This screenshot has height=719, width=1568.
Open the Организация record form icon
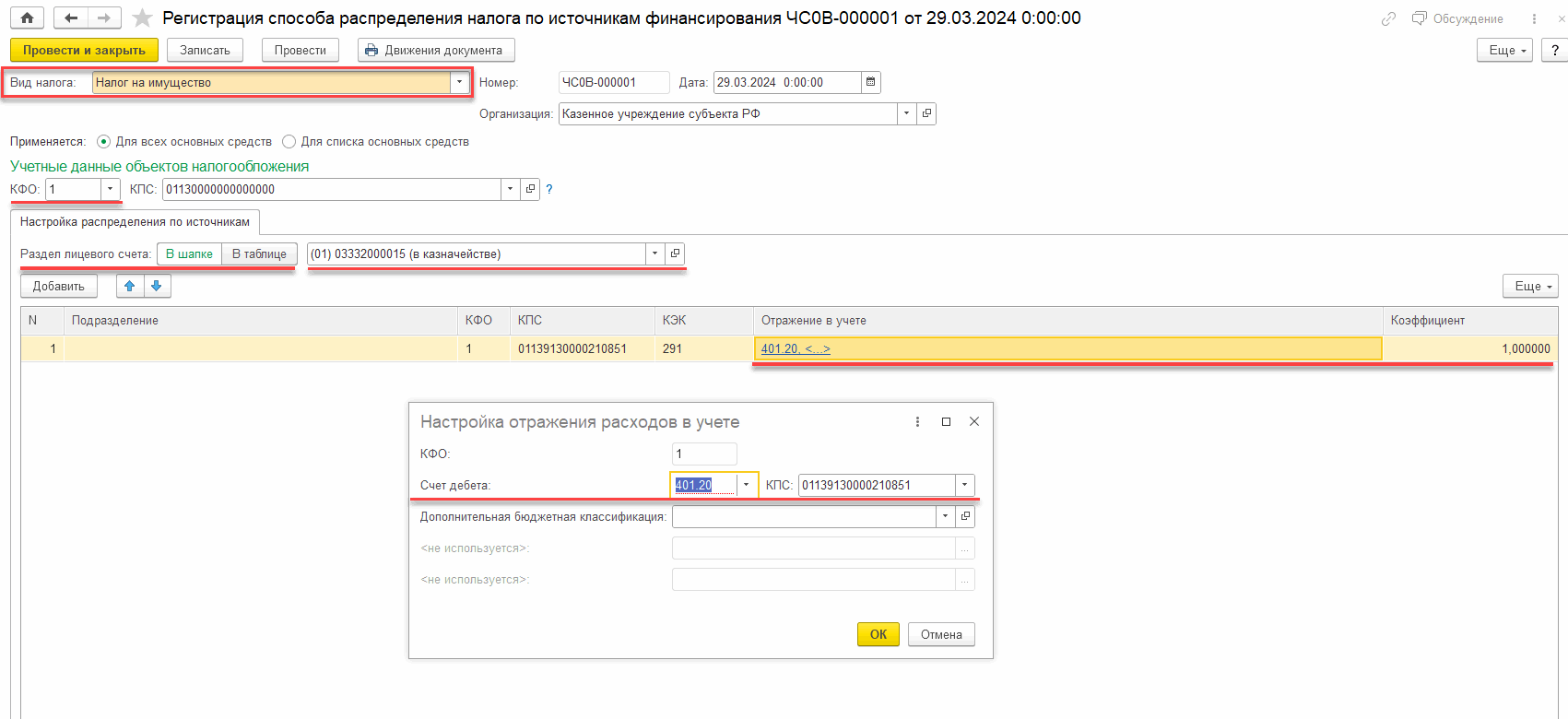(926, 113)
